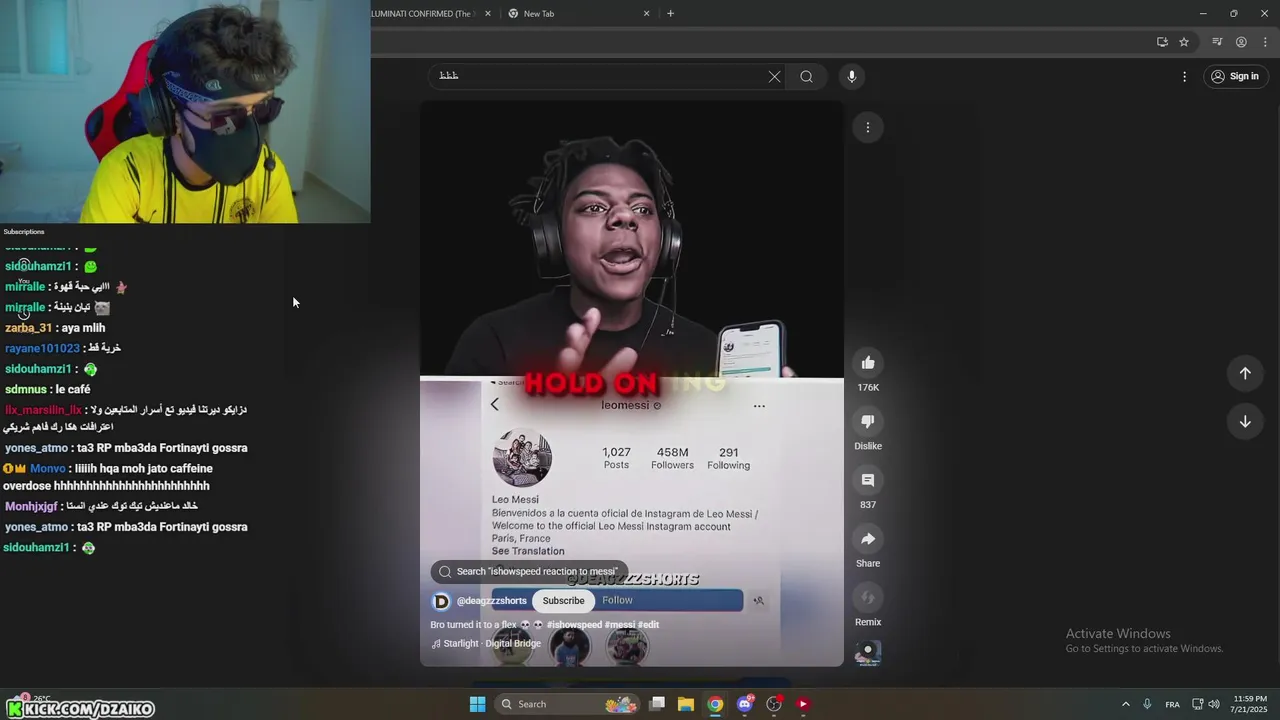Open the Windows Start menu
1280x720 pixels.
478,704
